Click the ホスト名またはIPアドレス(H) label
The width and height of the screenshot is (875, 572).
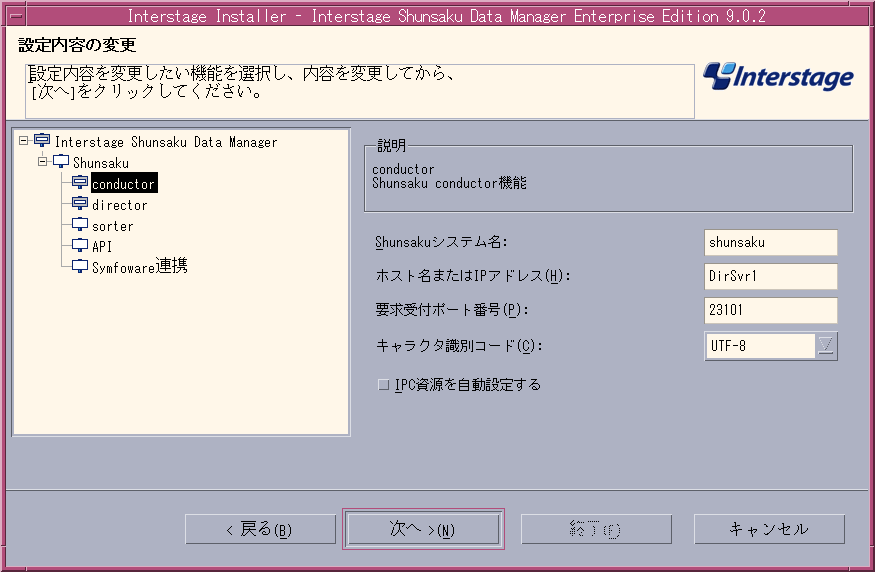(x=473, y=276)
